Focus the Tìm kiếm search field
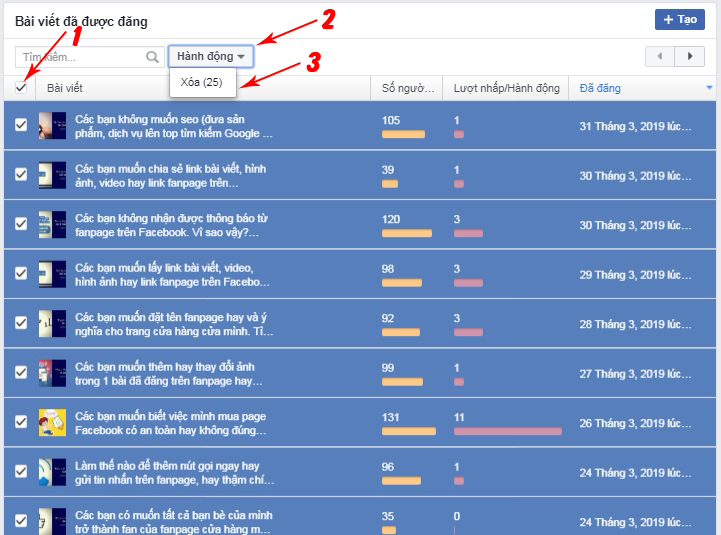 coord(90,57)
